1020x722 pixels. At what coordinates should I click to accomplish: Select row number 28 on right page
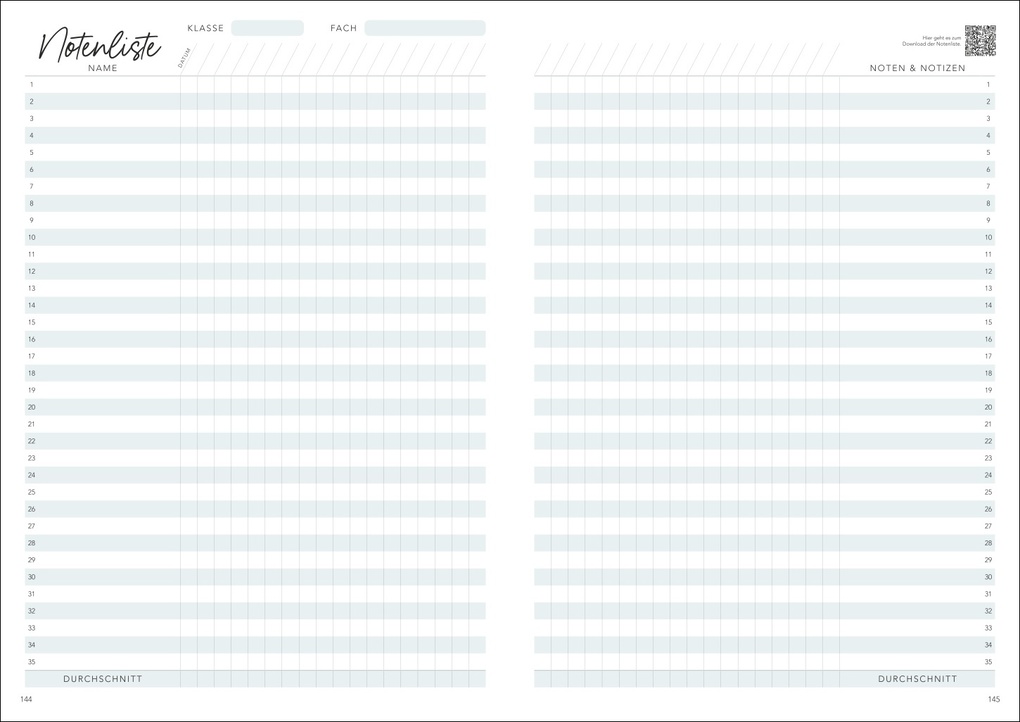tap(988, 543)
